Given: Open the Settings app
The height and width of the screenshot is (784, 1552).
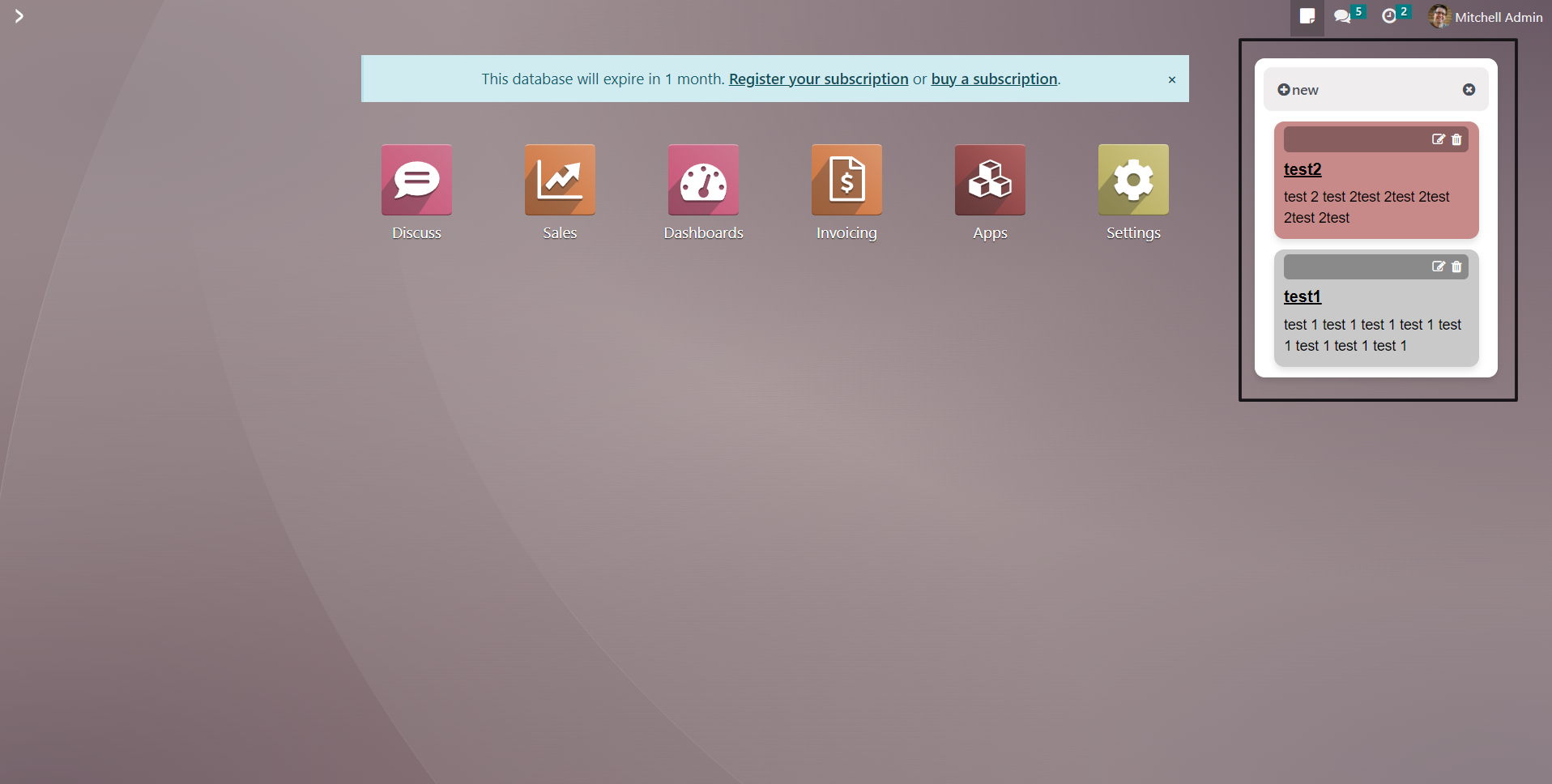Looking at the screenshot, I should pos(1133,180).
